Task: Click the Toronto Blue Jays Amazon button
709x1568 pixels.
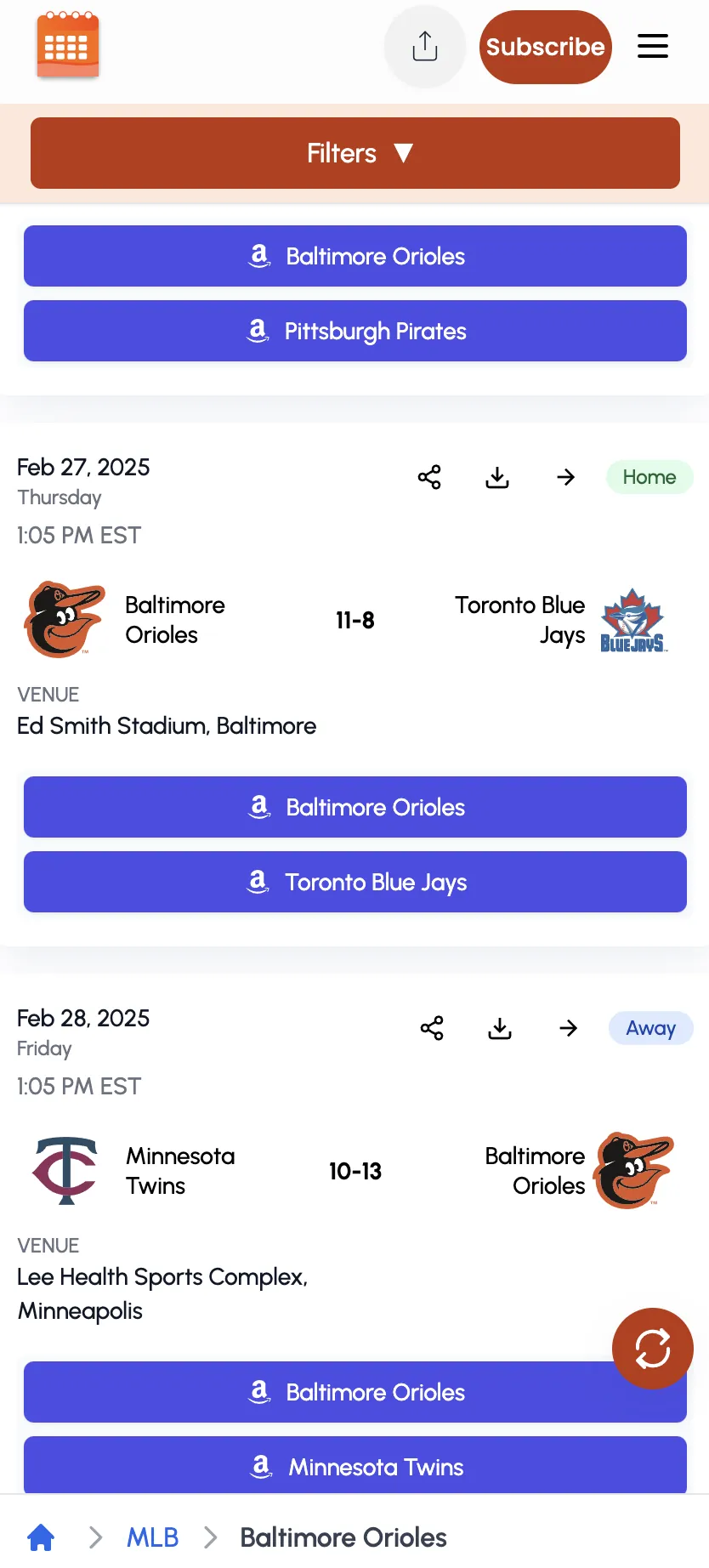Action: click(x=354, y=882)
